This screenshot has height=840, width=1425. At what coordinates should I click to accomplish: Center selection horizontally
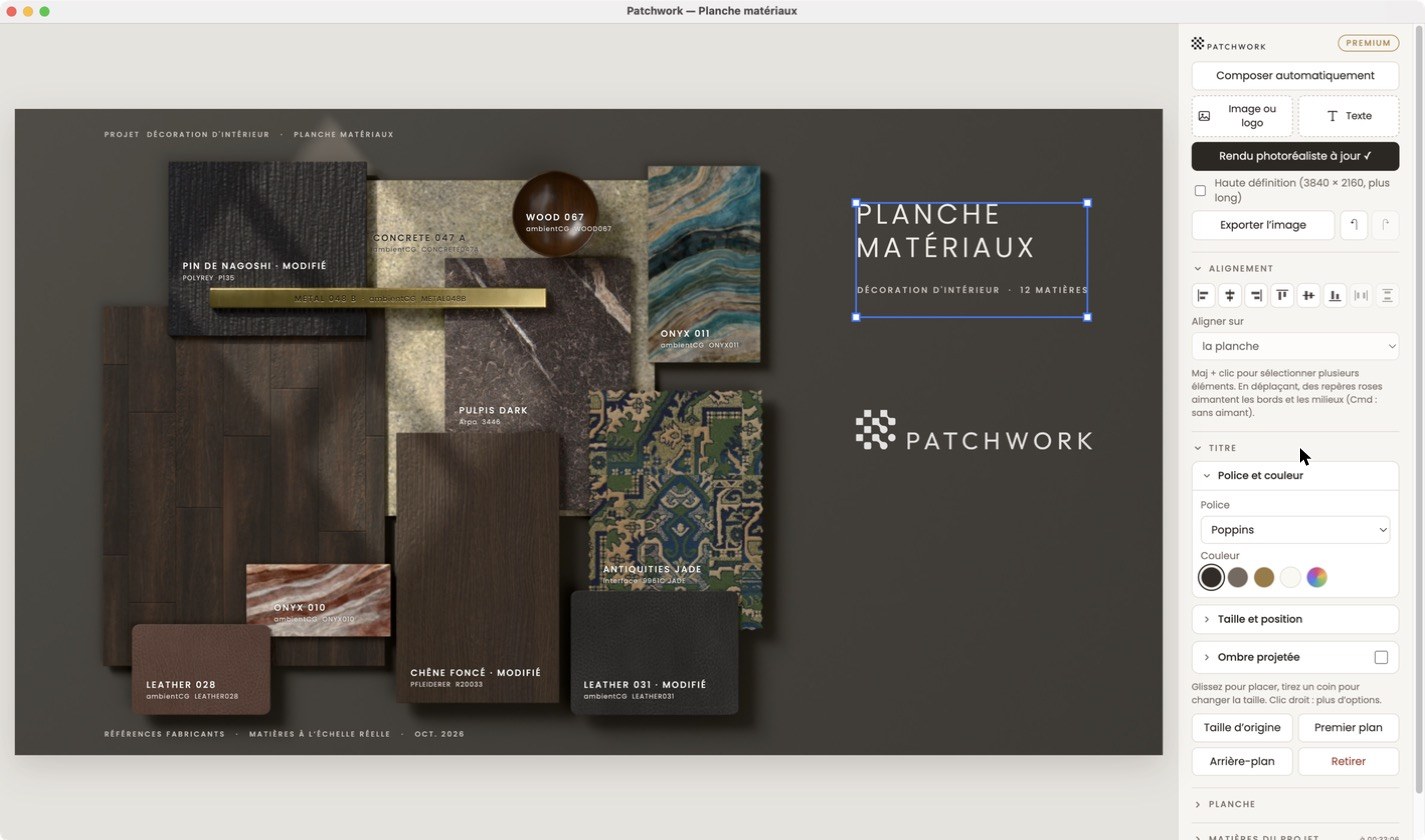1229,296
